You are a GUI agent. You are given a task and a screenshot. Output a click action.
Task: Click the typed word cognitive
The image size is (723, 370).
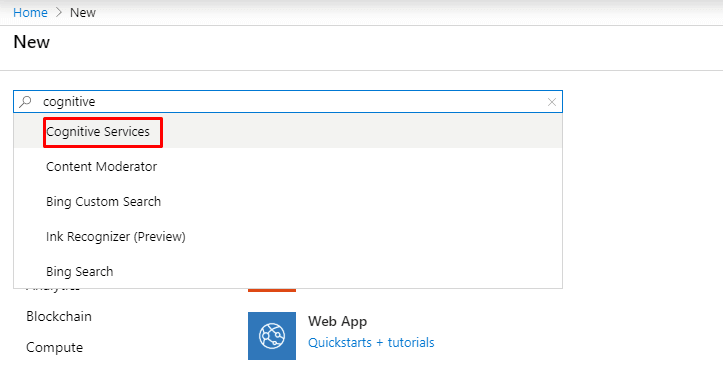(69, 102)
